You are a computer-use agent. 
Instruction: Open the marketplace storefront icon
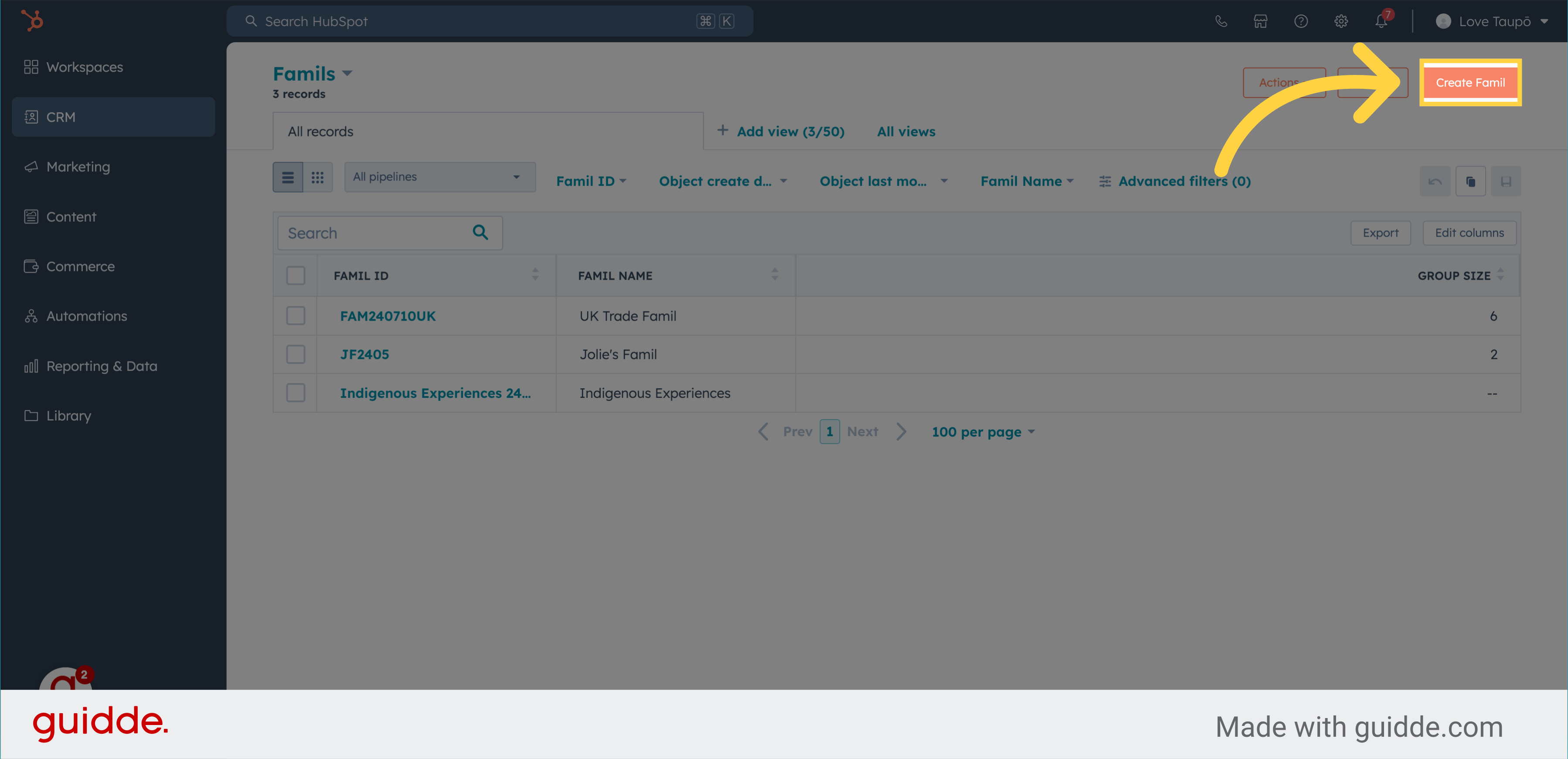[1260, 21]
